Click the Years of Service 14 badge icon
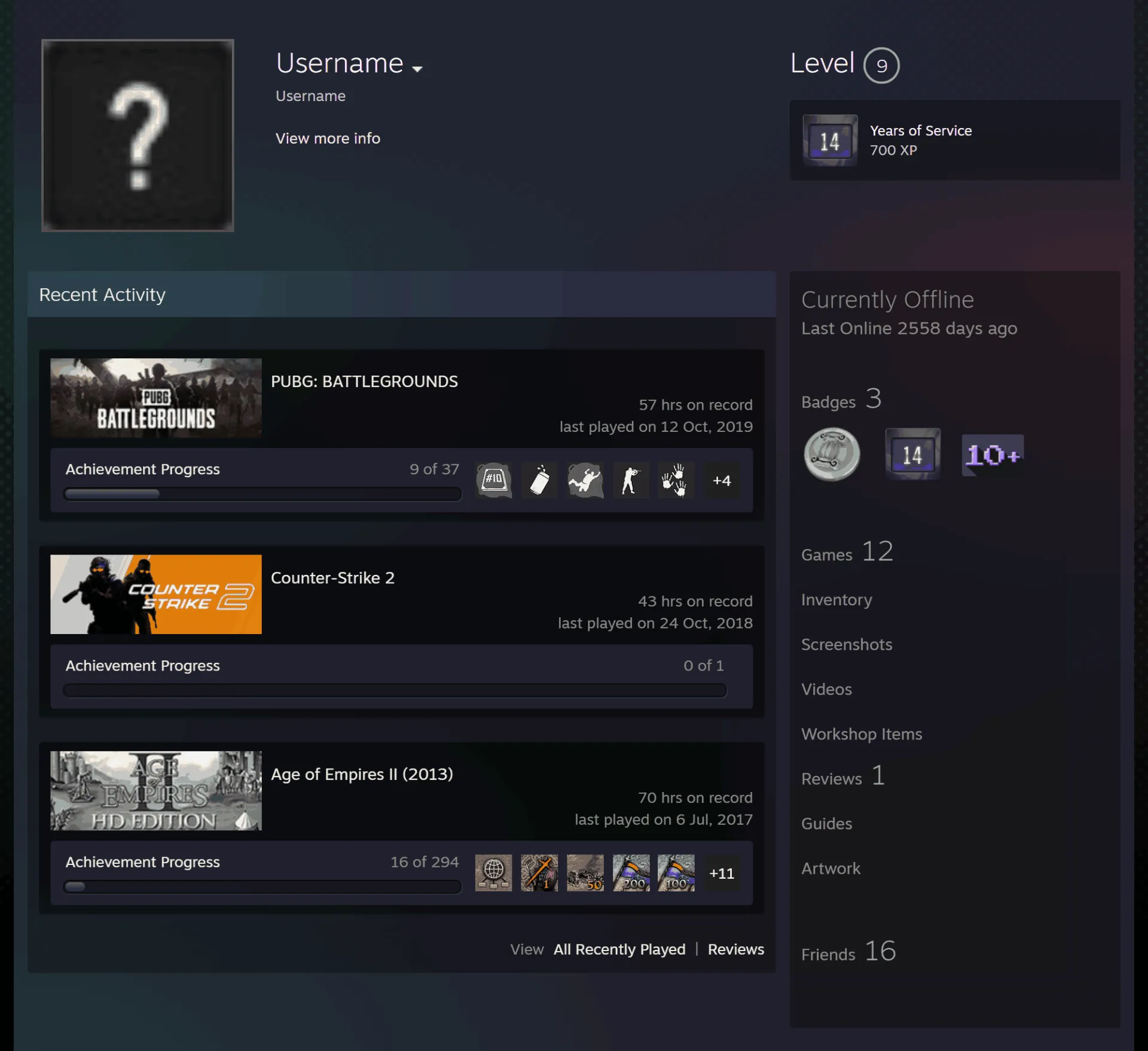Screen dimensions: 1148x1051 click(830, 141)
